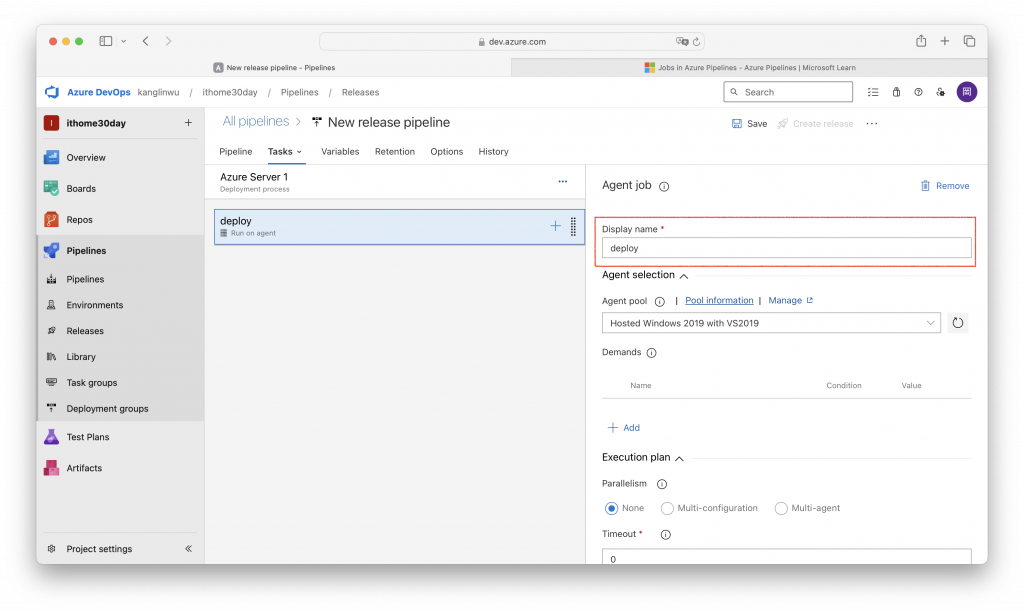Open the Tasks tab dropdown arrow

click(299, 152)
